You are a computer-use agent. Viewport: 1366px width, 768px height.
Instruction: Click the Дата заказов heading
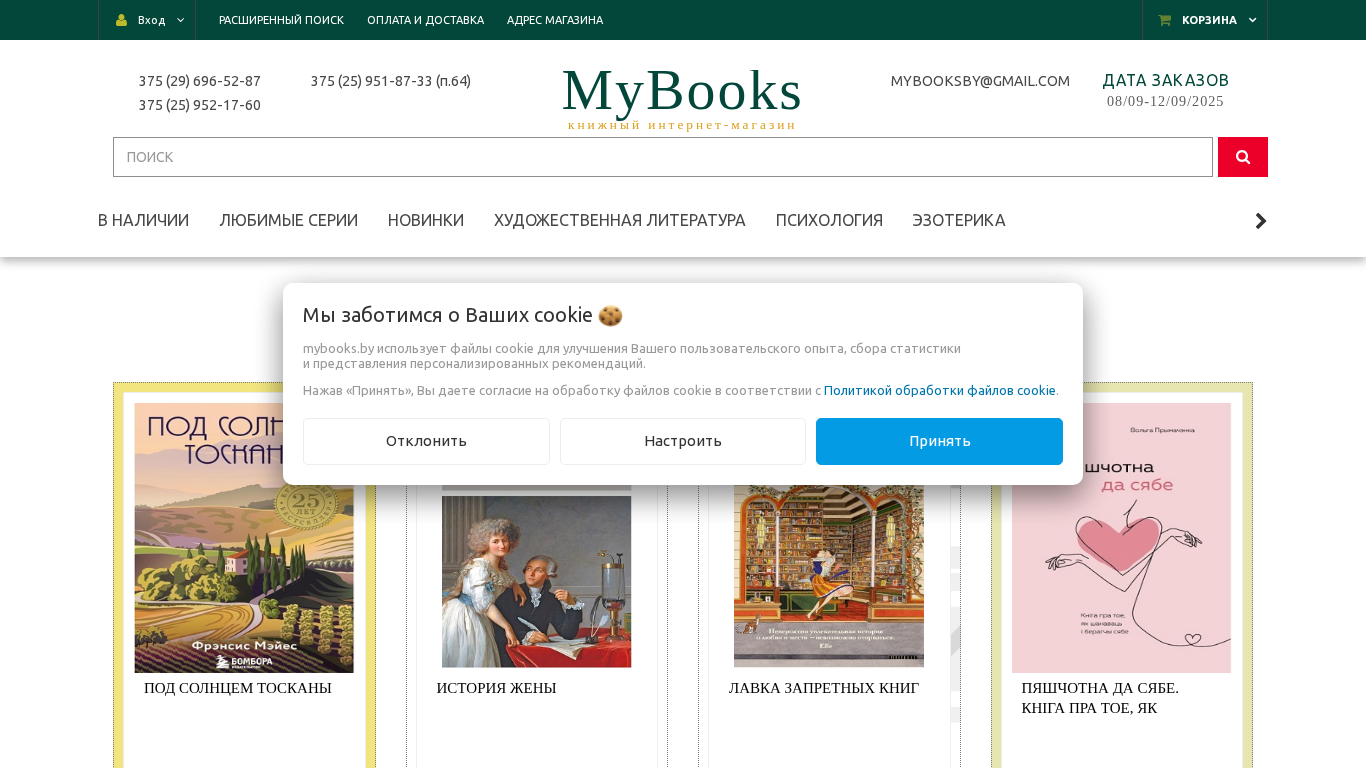click(1166, 80)
